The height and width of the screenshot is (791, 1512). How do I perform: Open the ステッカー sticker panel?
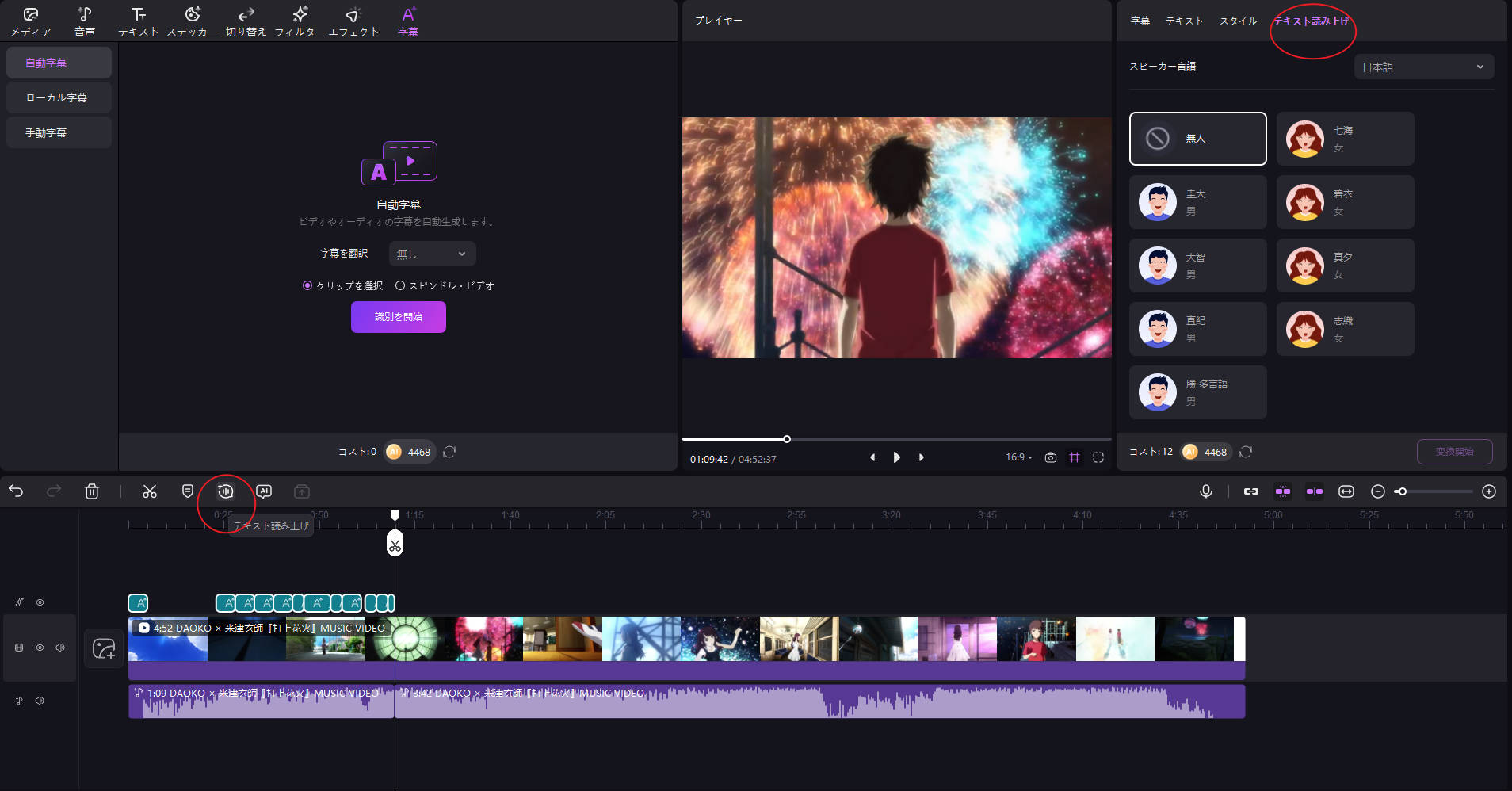192,21
